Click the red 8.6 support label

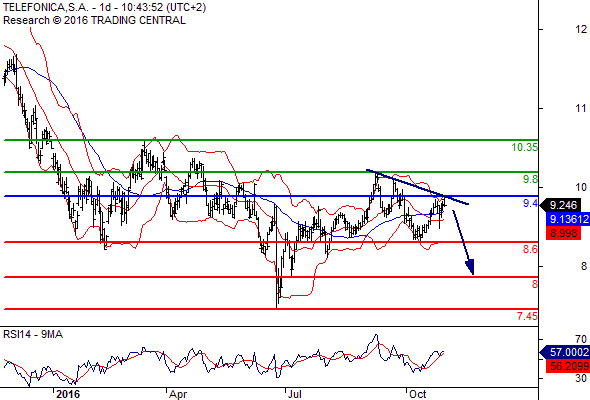point(531,249)
